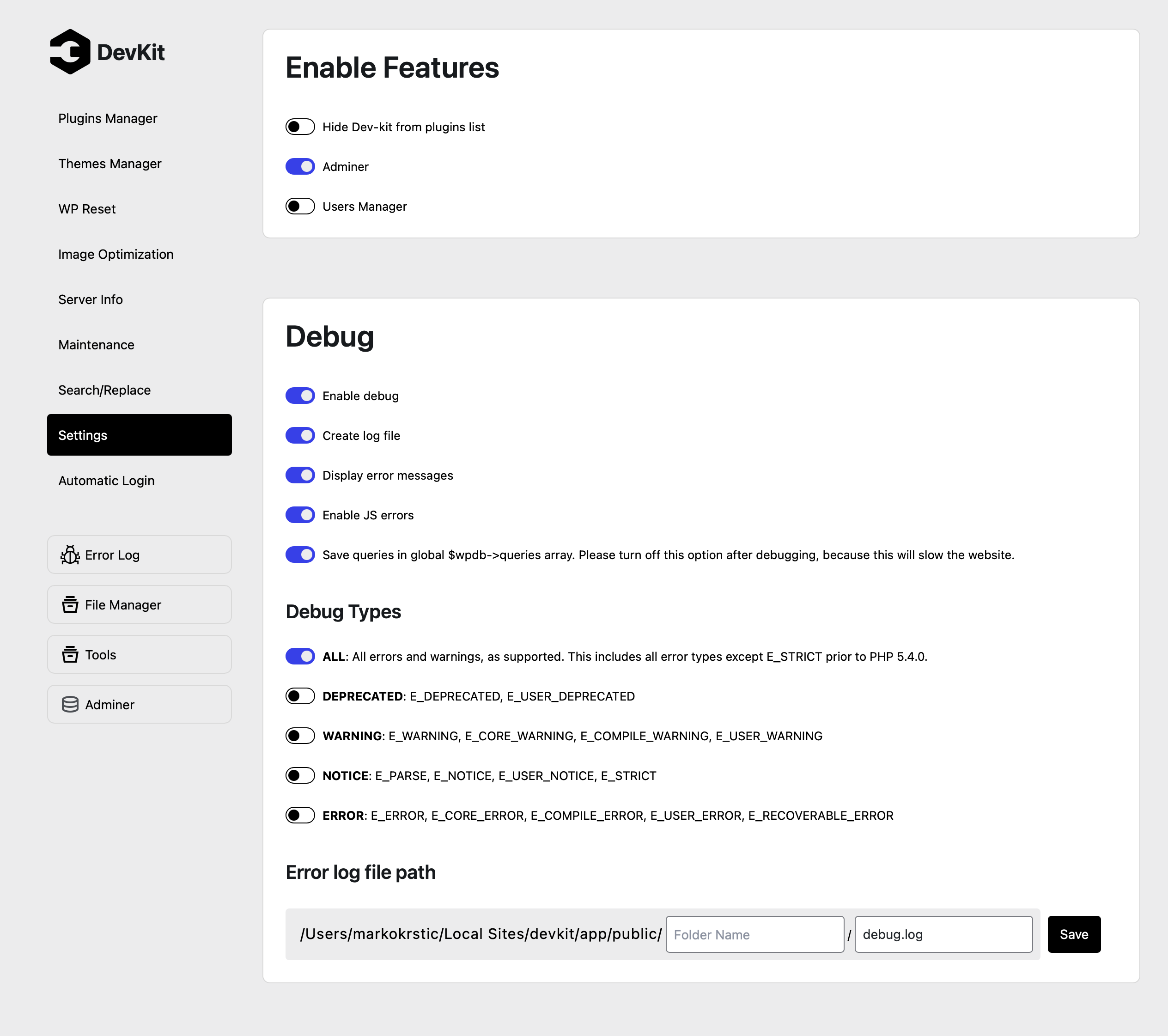Click the /Users/markokrstic/Local Sites path text
1168x1036 pixels.
pos(481,934)
